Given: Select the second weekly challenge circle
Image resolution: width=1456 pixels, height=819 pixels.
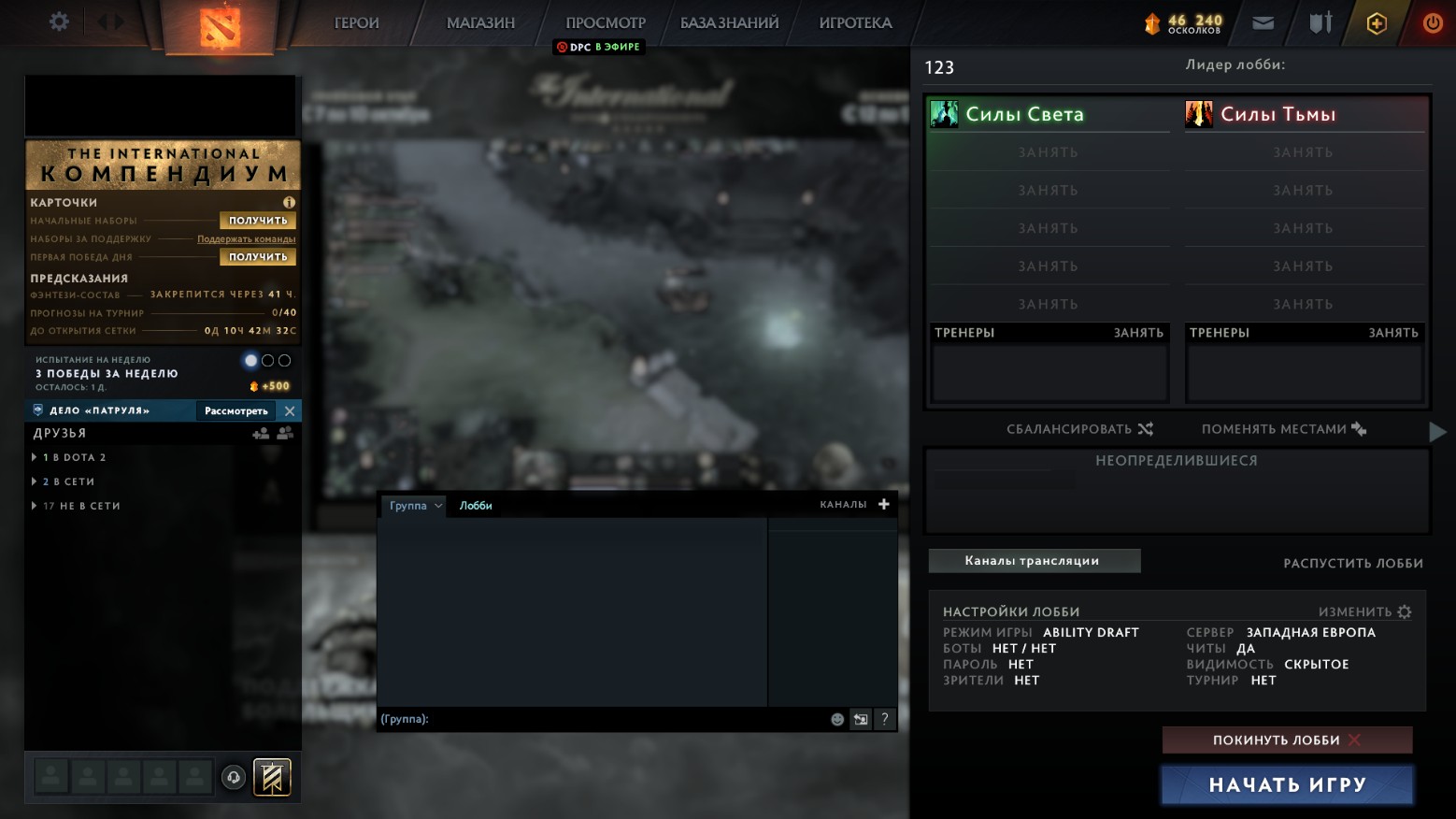Looking at the screenshot, I should (267, 360).
